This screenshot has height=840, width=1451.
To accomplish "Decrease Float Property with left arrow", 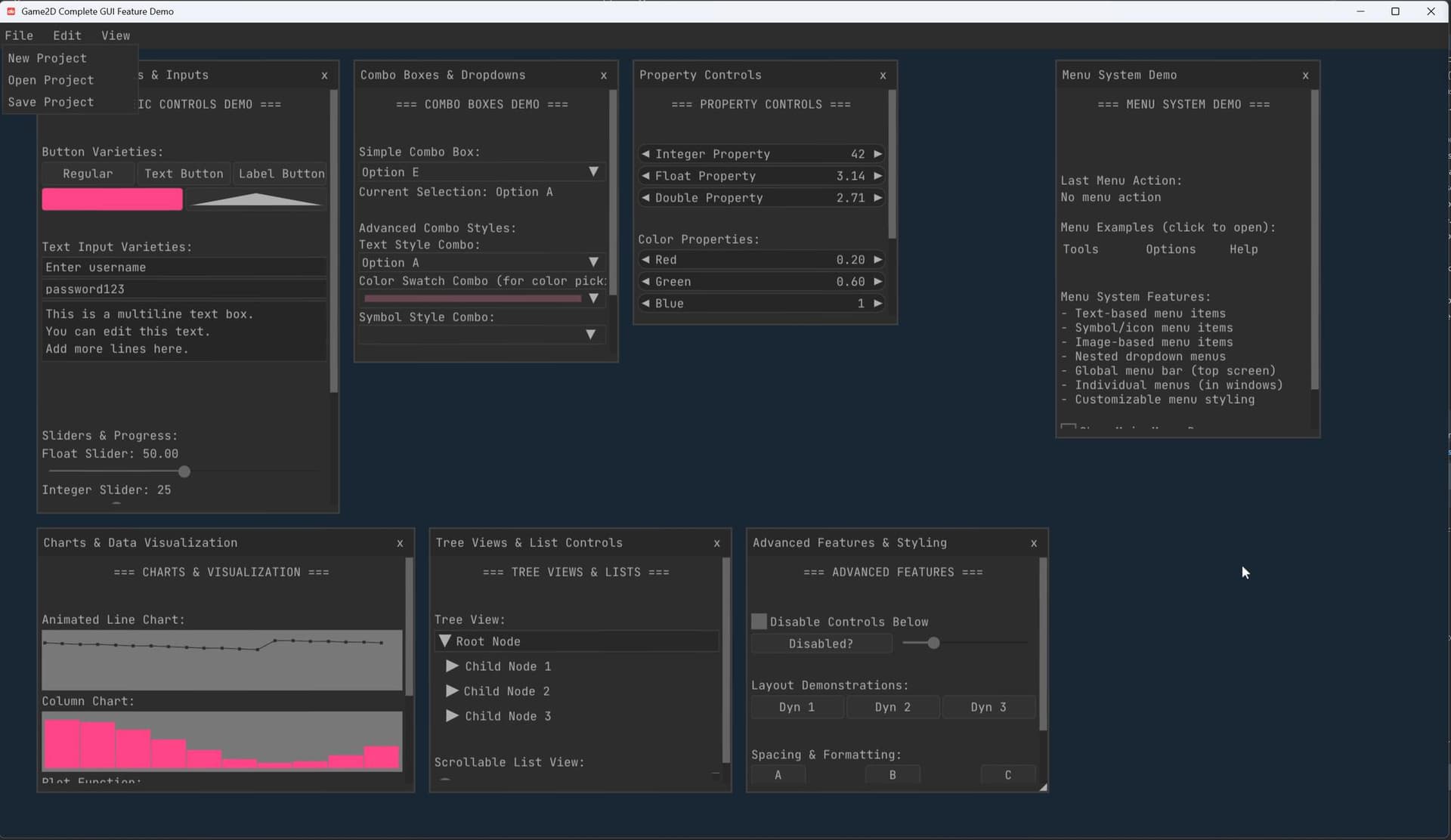I will [645, 176].
